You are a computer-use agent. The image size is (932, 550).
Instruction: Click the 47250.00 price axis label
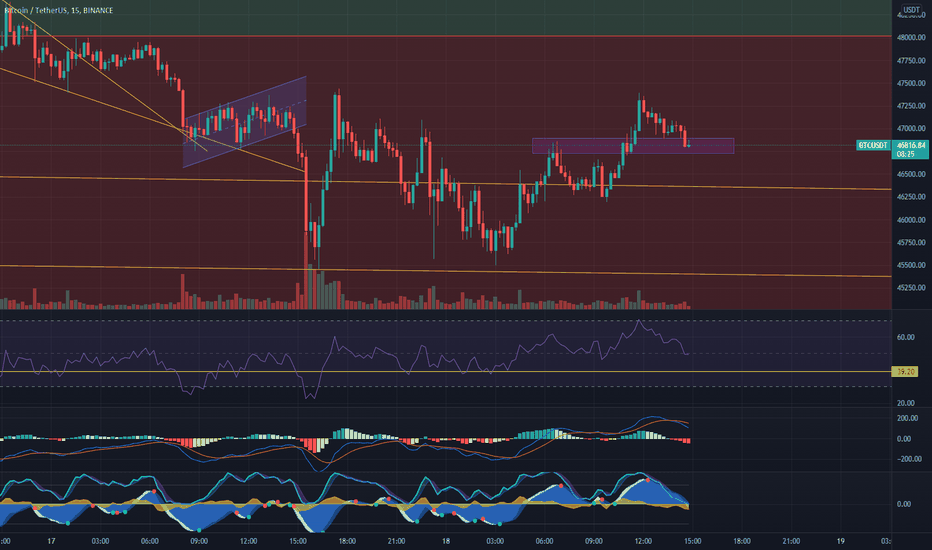coord(911,106)
